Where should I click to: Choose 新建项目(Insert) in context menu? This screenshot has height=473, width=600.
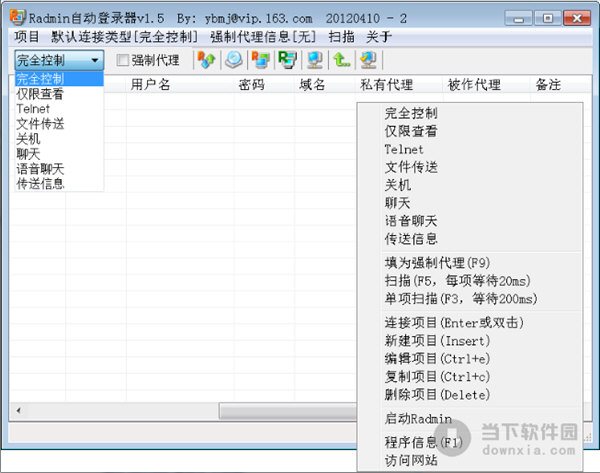[x=470, y=341]
